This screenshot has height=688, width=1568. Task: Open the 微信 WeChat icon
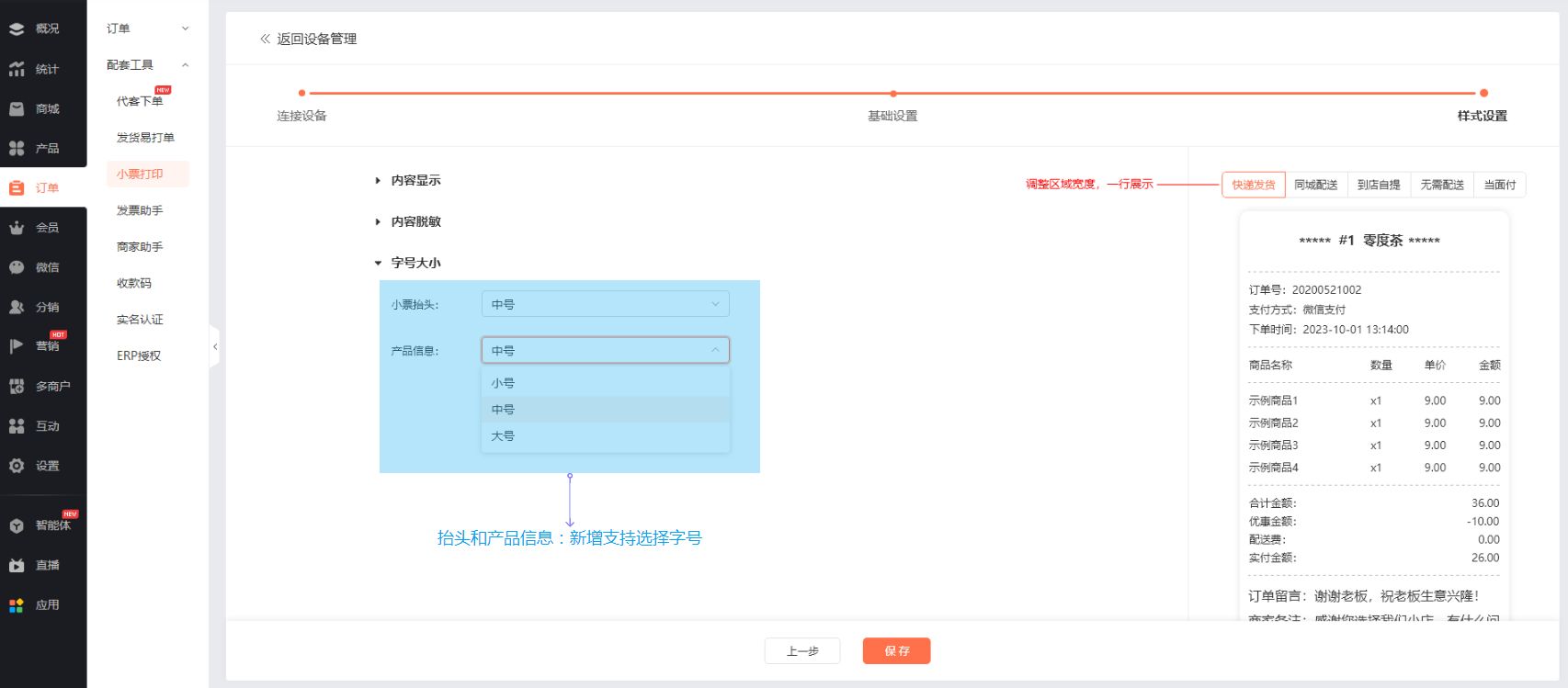pyautogui.click(x=17, y=267)
